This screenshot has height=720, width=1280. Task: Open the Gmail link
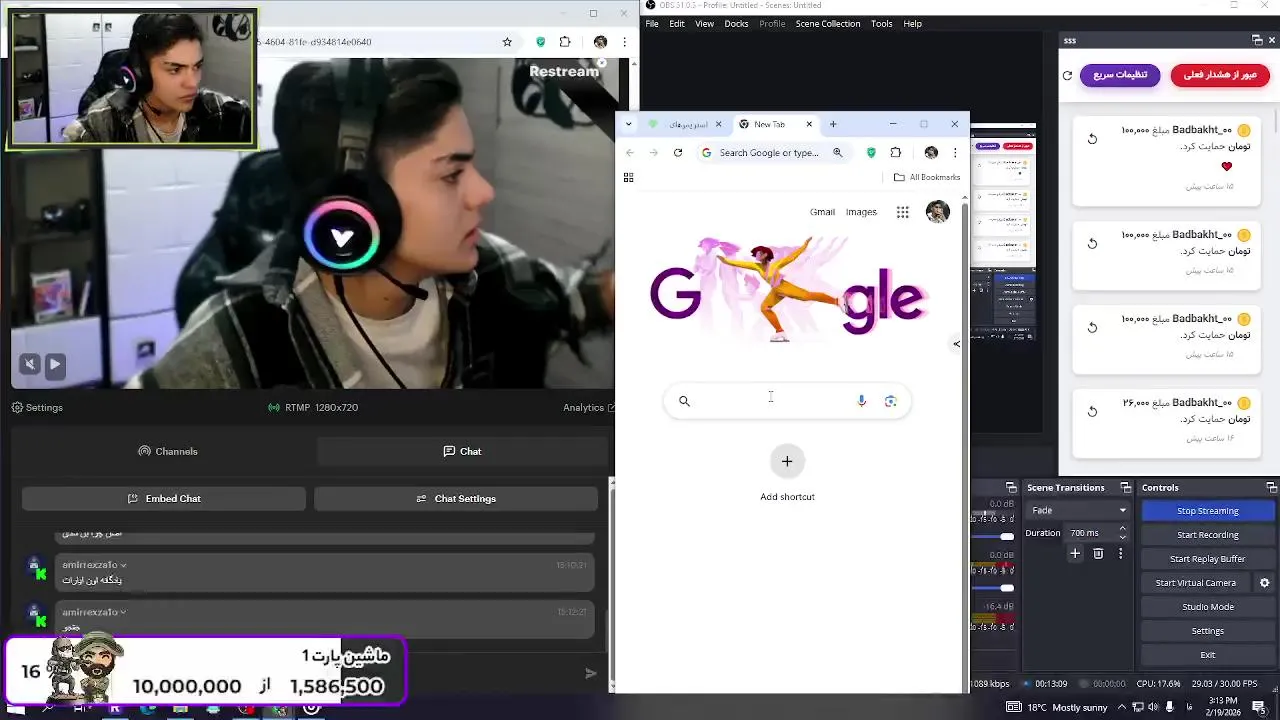coord(822,212)
